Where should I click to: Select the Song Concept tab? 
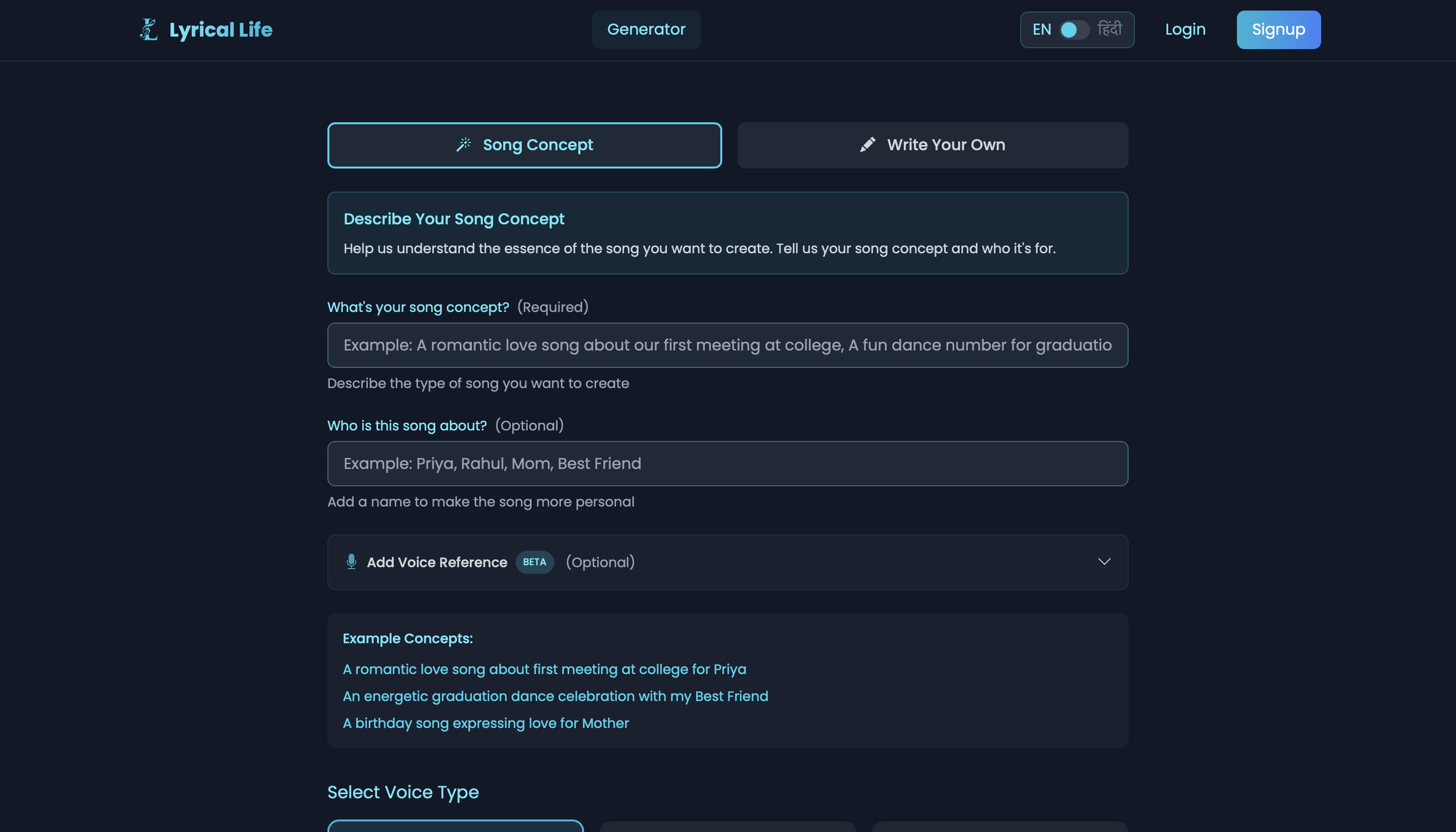click(524, 144)
